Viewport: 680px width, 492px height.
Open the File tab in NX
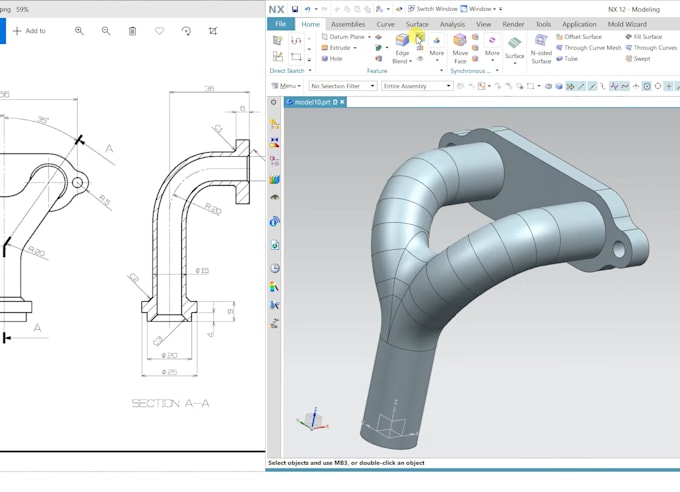point(281,24)
